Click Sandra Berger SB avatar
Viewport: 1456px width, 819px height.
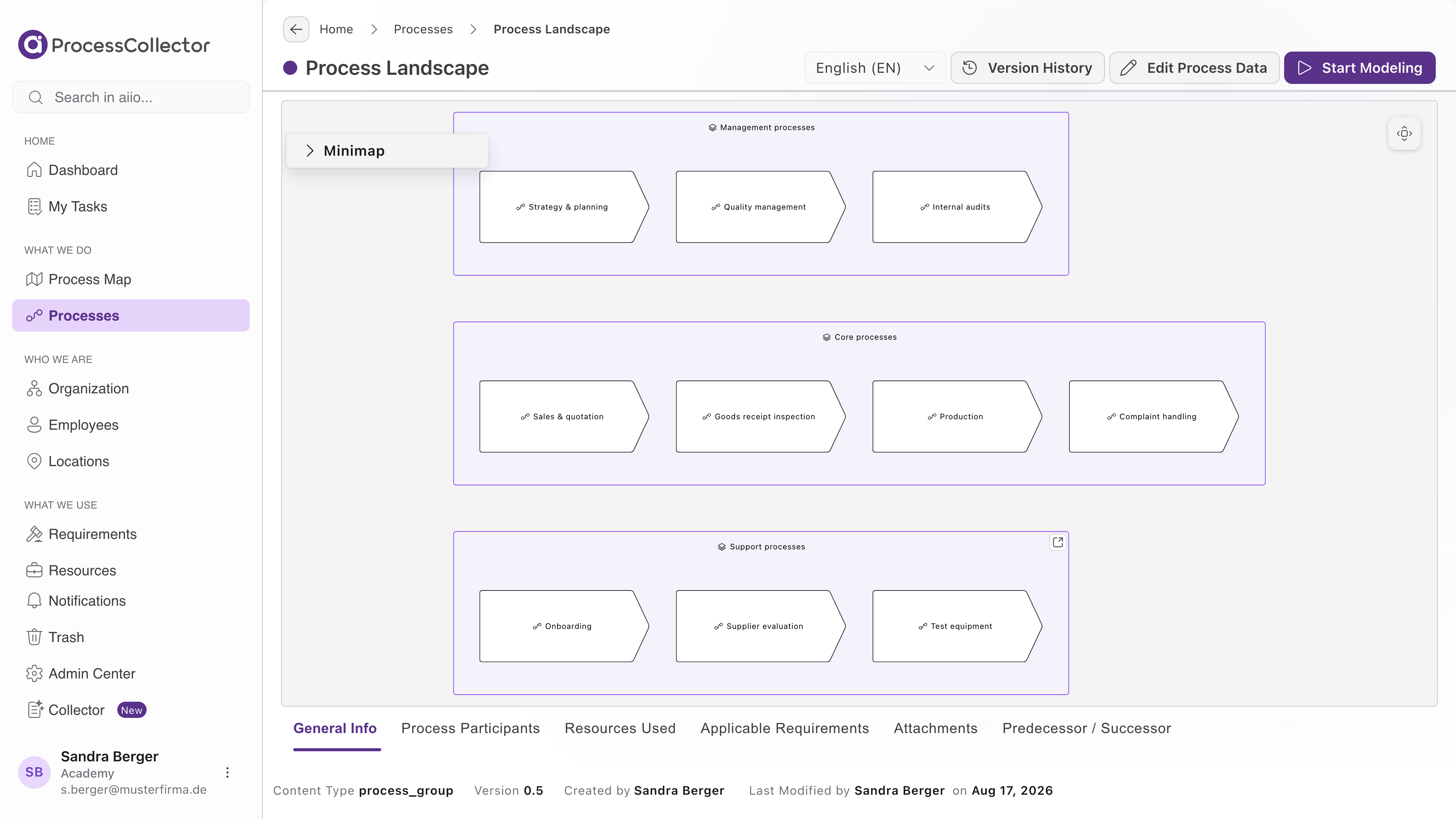coord(34,772)
